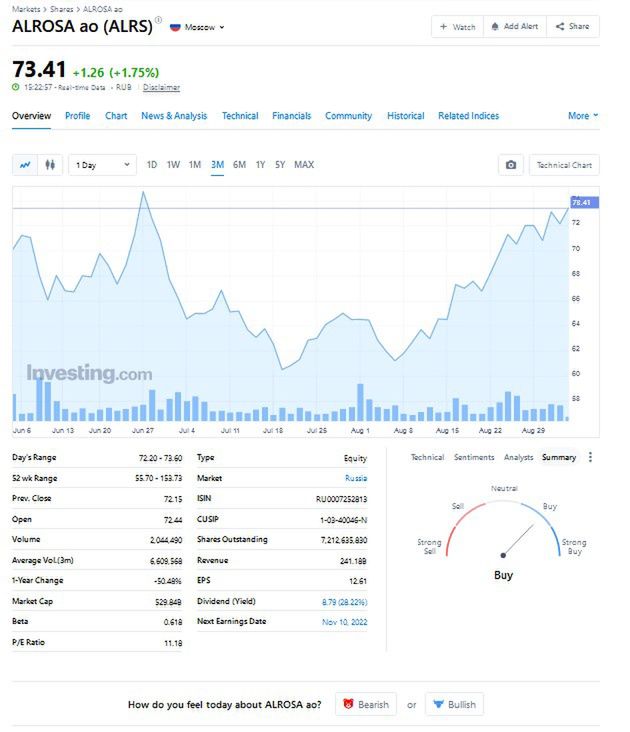Image resolution: width=630 pixels, height=732 pixels.
Task: Select the 1Y chart range
Action: tap(260, 165)
